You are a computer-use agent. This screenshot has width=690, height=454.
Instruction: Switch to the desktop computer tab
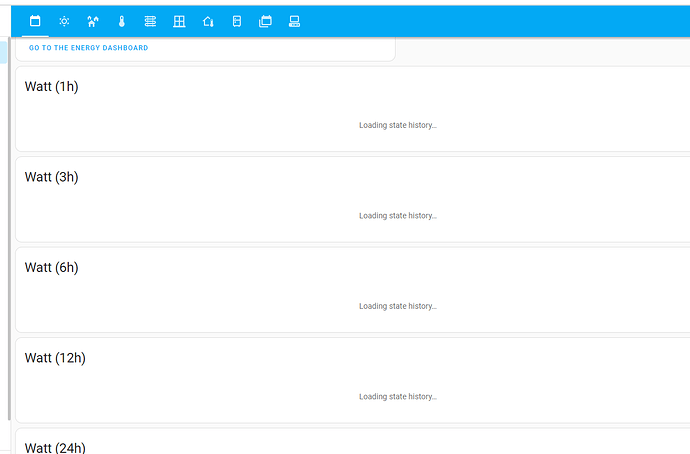point(294,21)
